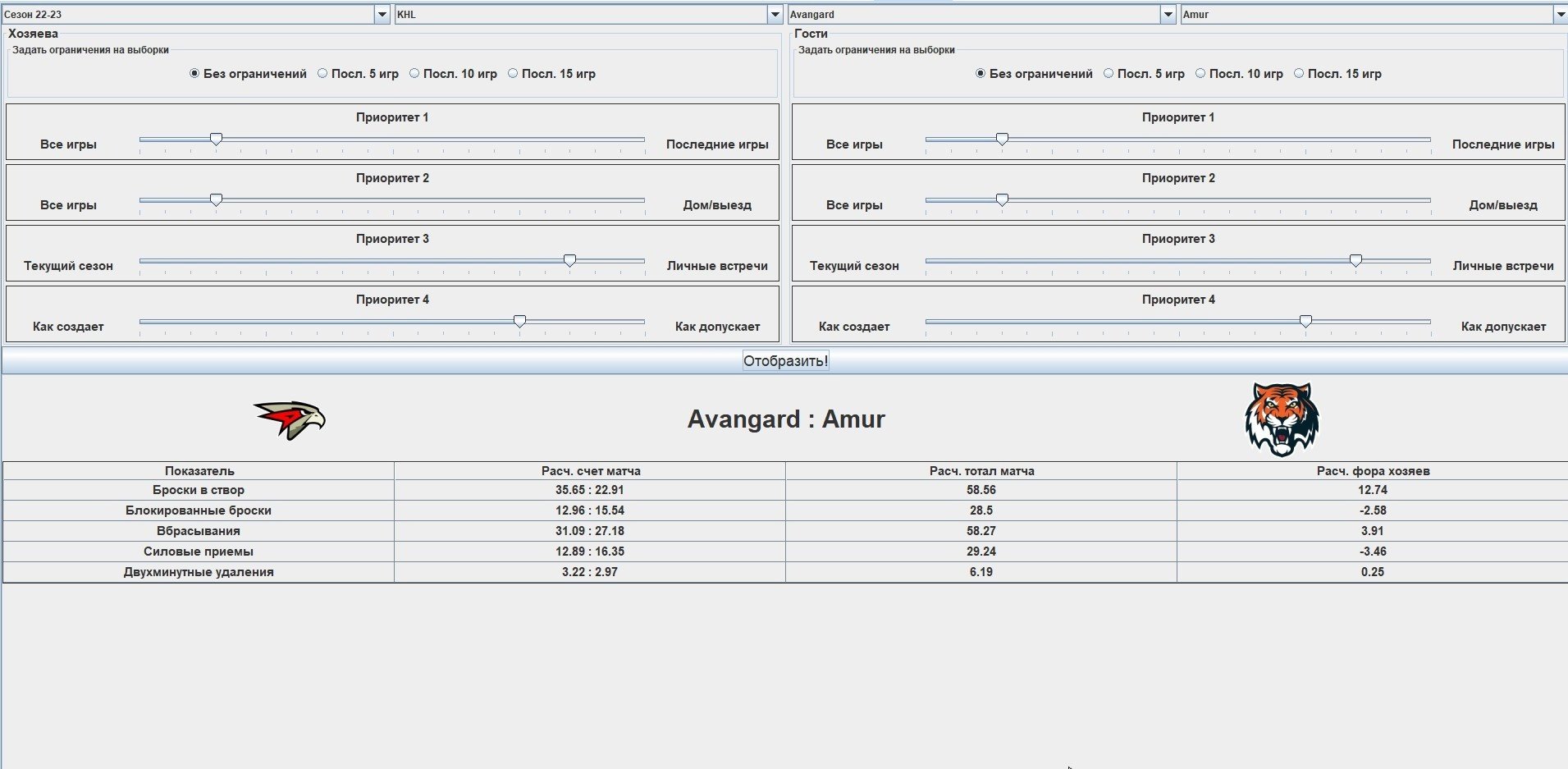Screen dimensions: 1568x769
Task: Open the Amur guest team dropdown
Action: point(1560,14)
